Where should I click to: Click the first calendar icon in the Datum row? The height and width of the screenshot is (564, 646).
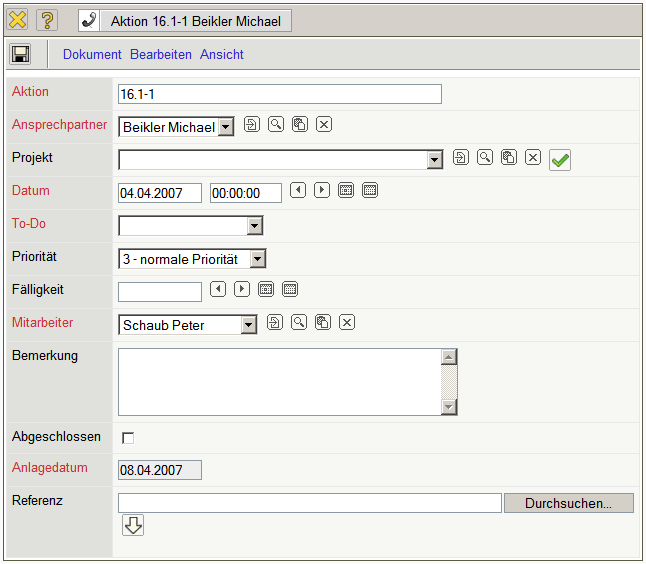[x=346, y=190]
